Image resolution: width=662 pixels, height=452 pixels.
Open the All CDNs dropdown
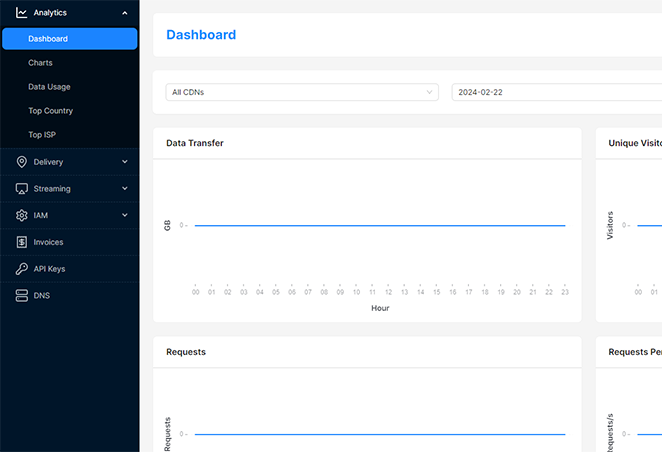point(302,92)
